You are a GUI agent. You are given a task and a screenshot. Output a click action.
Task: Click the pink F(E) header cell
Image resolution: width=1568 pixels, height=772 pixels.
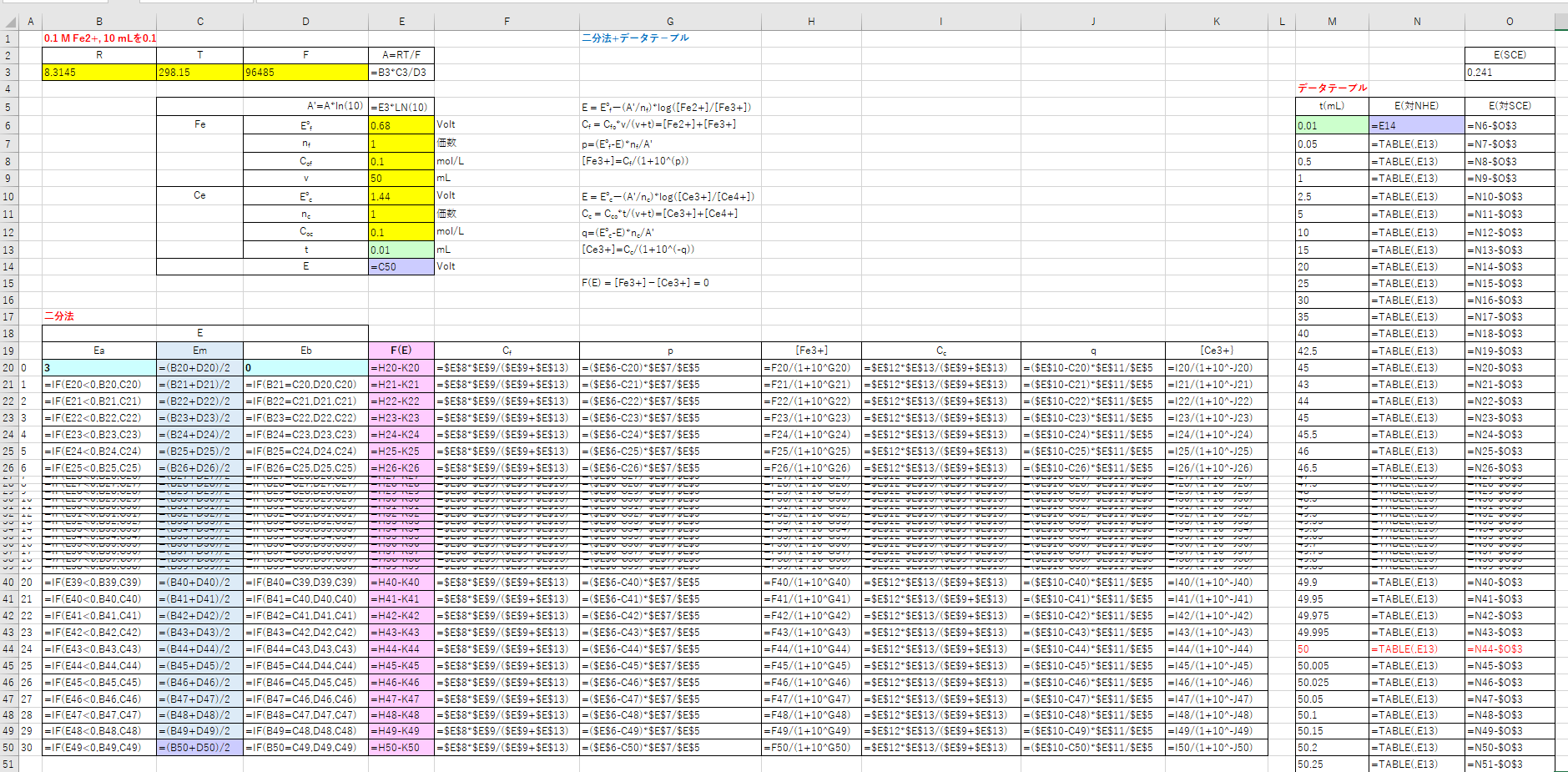401,351
